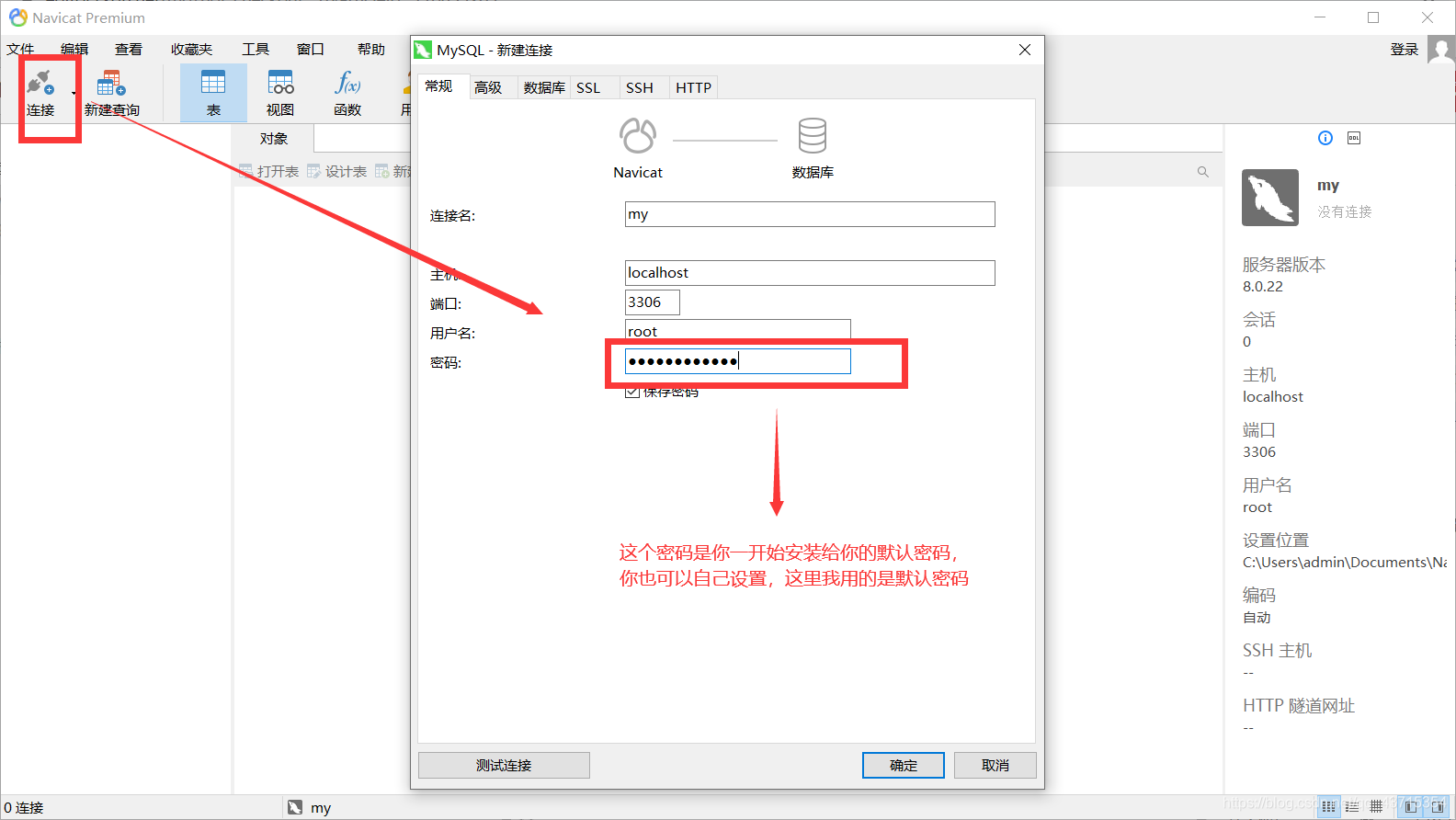Click the 数据库 cylinder icon in the dialog
This screenshot has height=820, width=1456.
(x=813, y=136)
